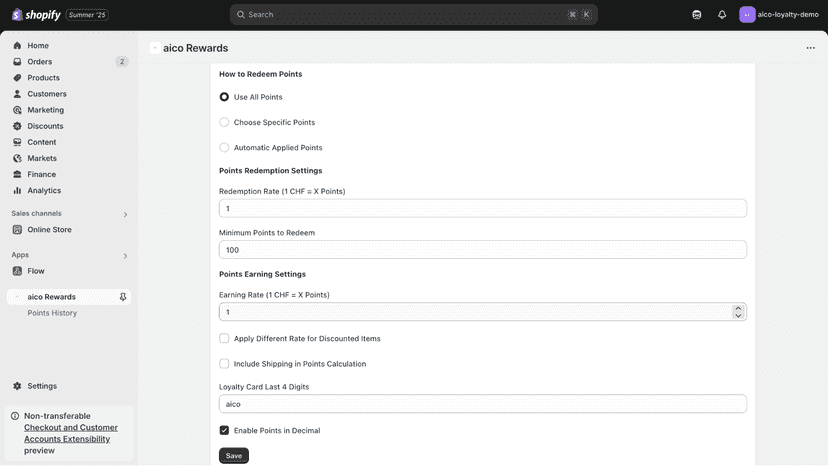
Task: Click the Finance bank icon
Action: coord(17,174)
